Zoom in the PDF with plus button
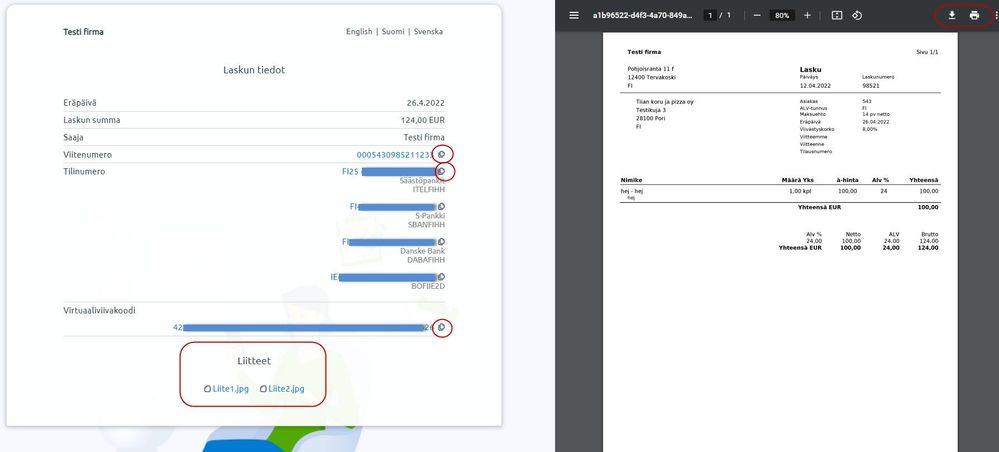The image size is (999, 452). click(807, 15)
